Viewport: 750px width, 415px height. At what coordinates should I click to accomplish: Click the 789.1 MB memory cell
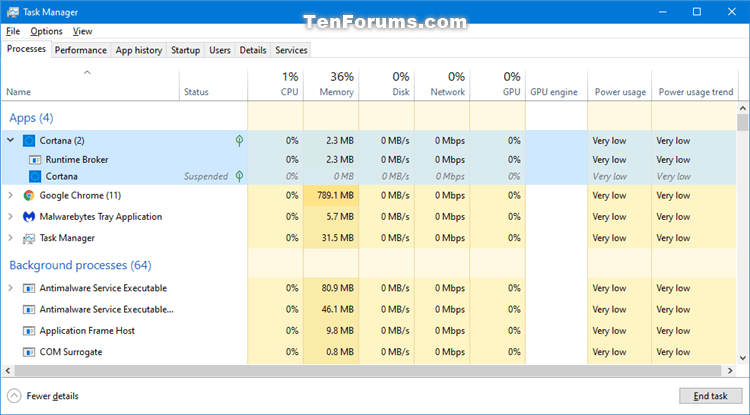(331, 196)
